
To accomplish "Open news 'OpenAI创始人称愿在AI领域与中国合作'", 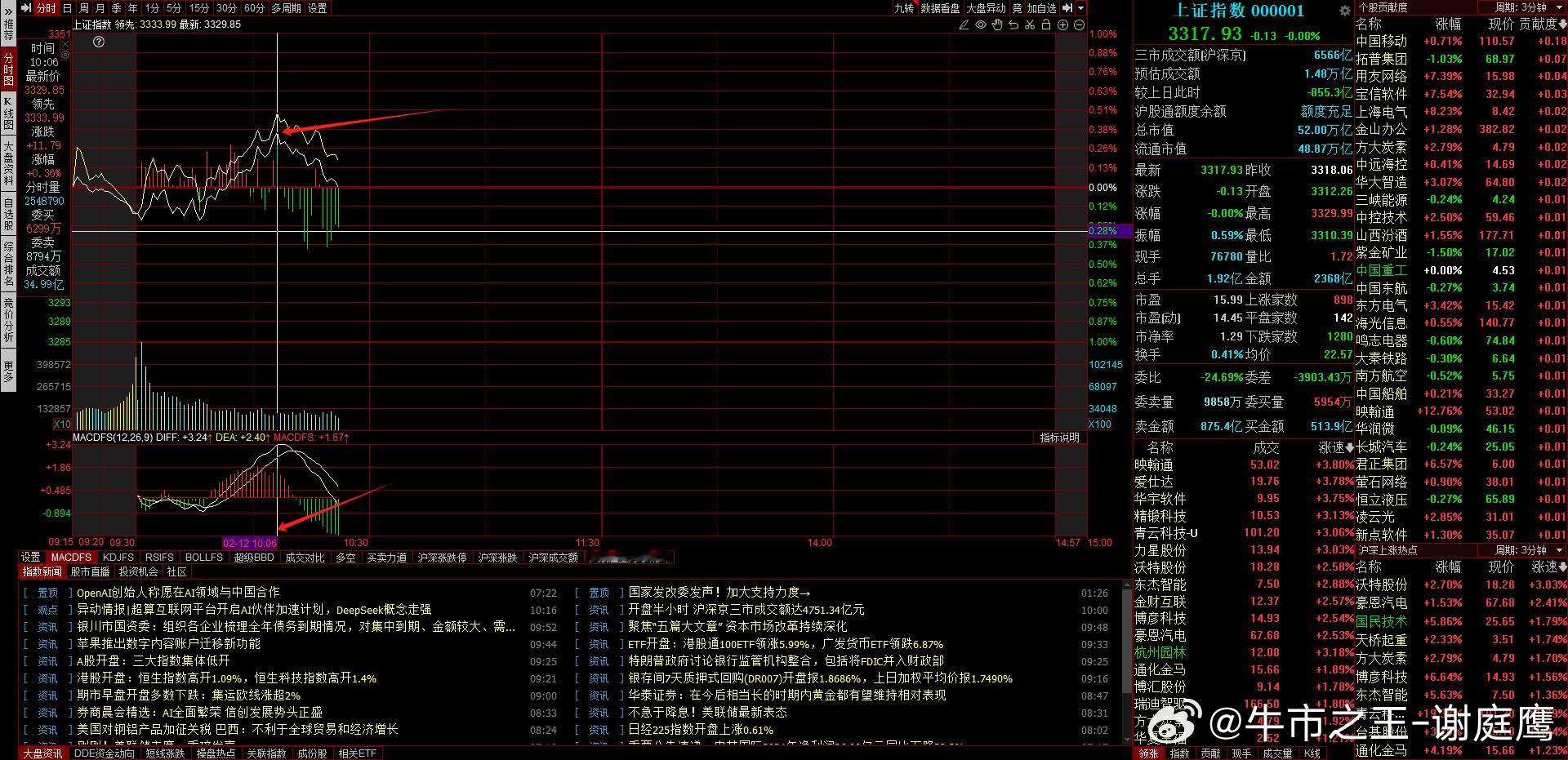I will tap(178, 593).
